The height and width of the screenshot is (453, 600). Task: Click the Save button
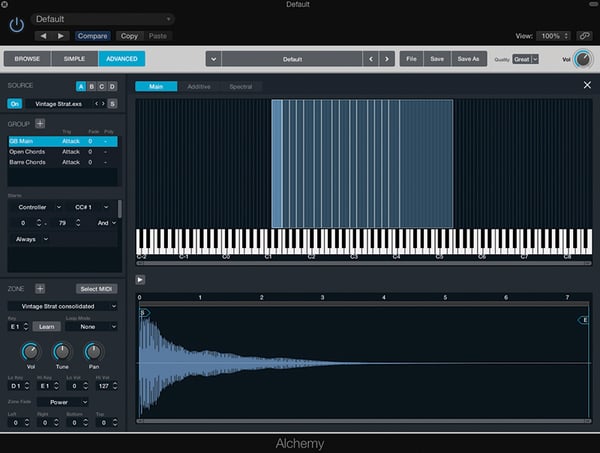coord(437,59)
